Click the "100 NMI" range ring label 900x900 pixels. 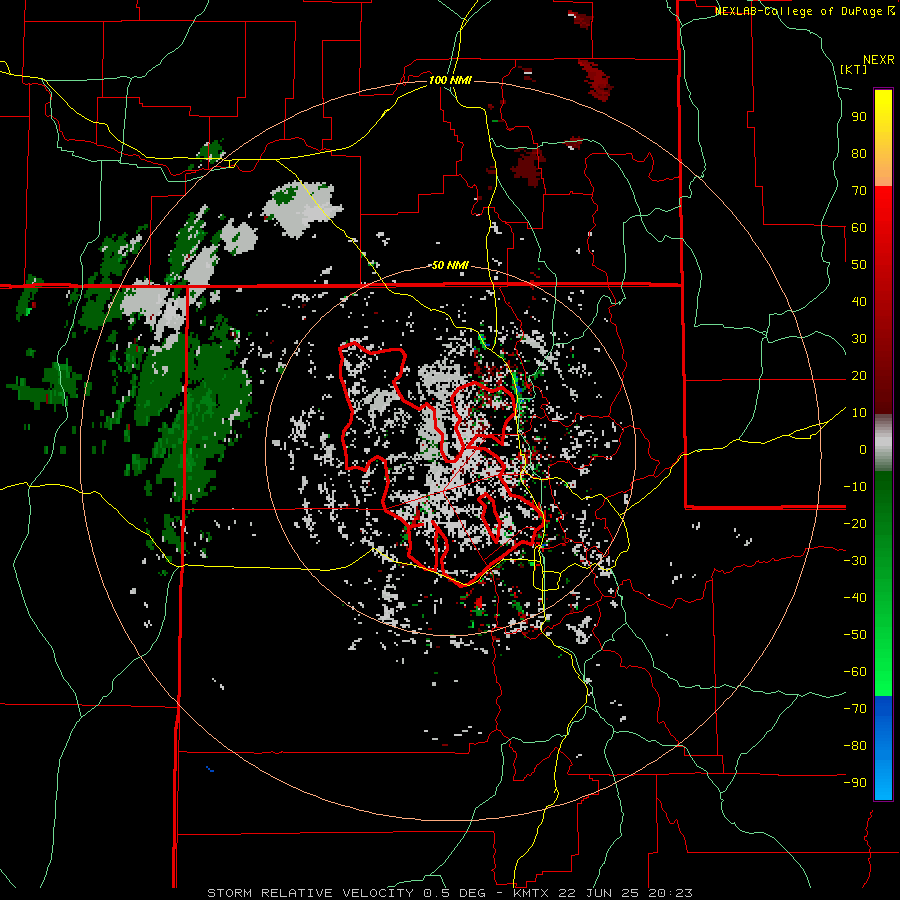450,80
